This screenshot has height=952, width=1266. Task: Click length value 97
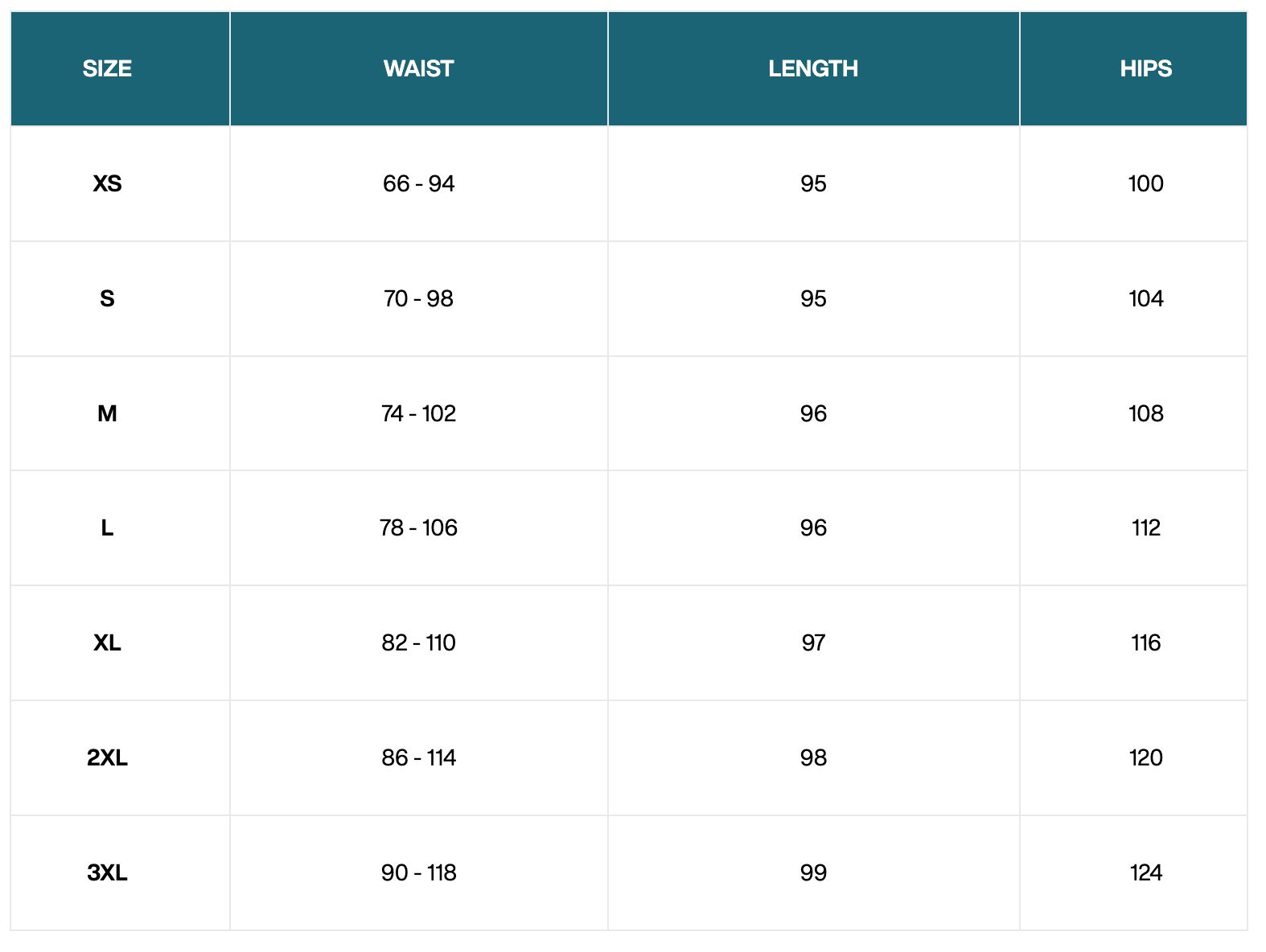tap(813, 643)
